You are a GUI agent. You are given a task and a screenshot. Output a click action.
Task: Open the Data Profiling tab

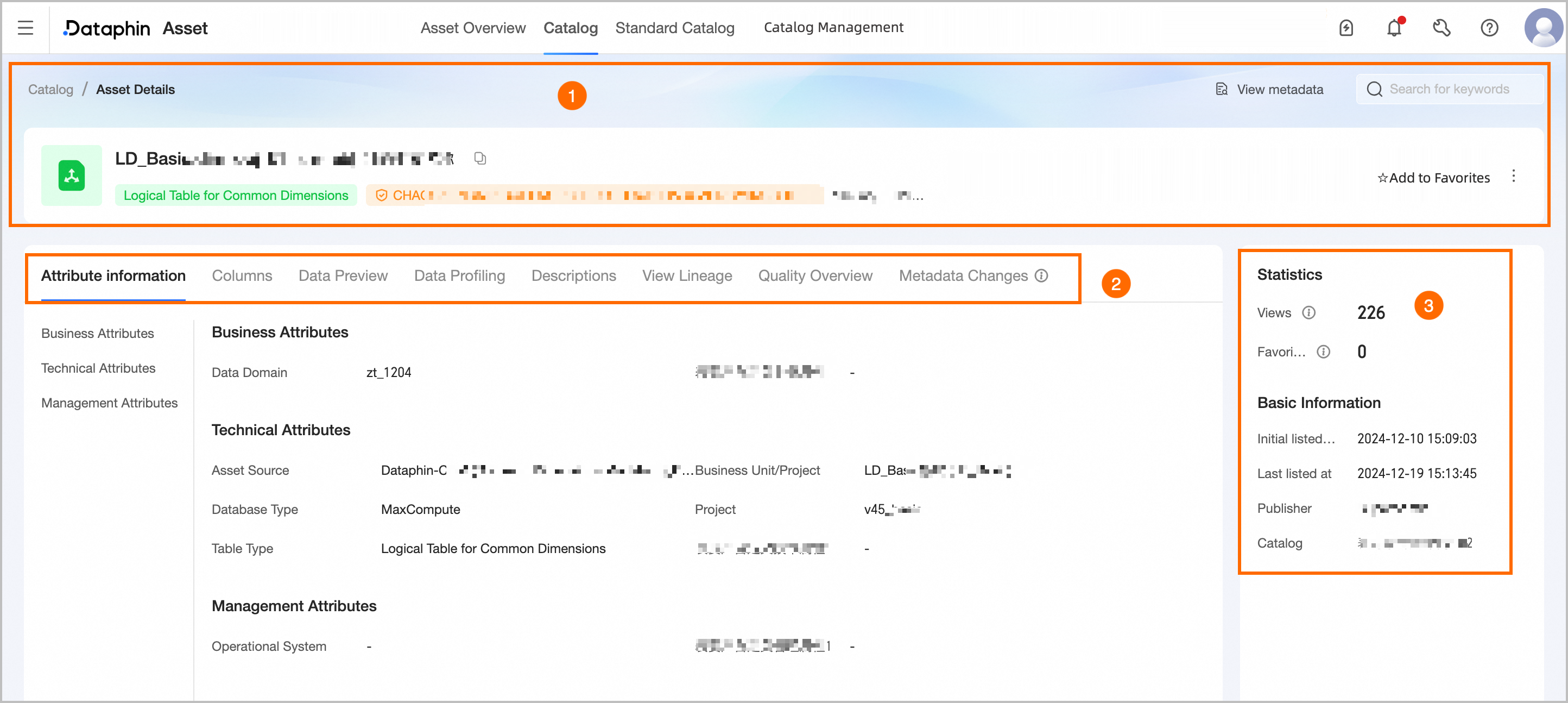(459, 276)
